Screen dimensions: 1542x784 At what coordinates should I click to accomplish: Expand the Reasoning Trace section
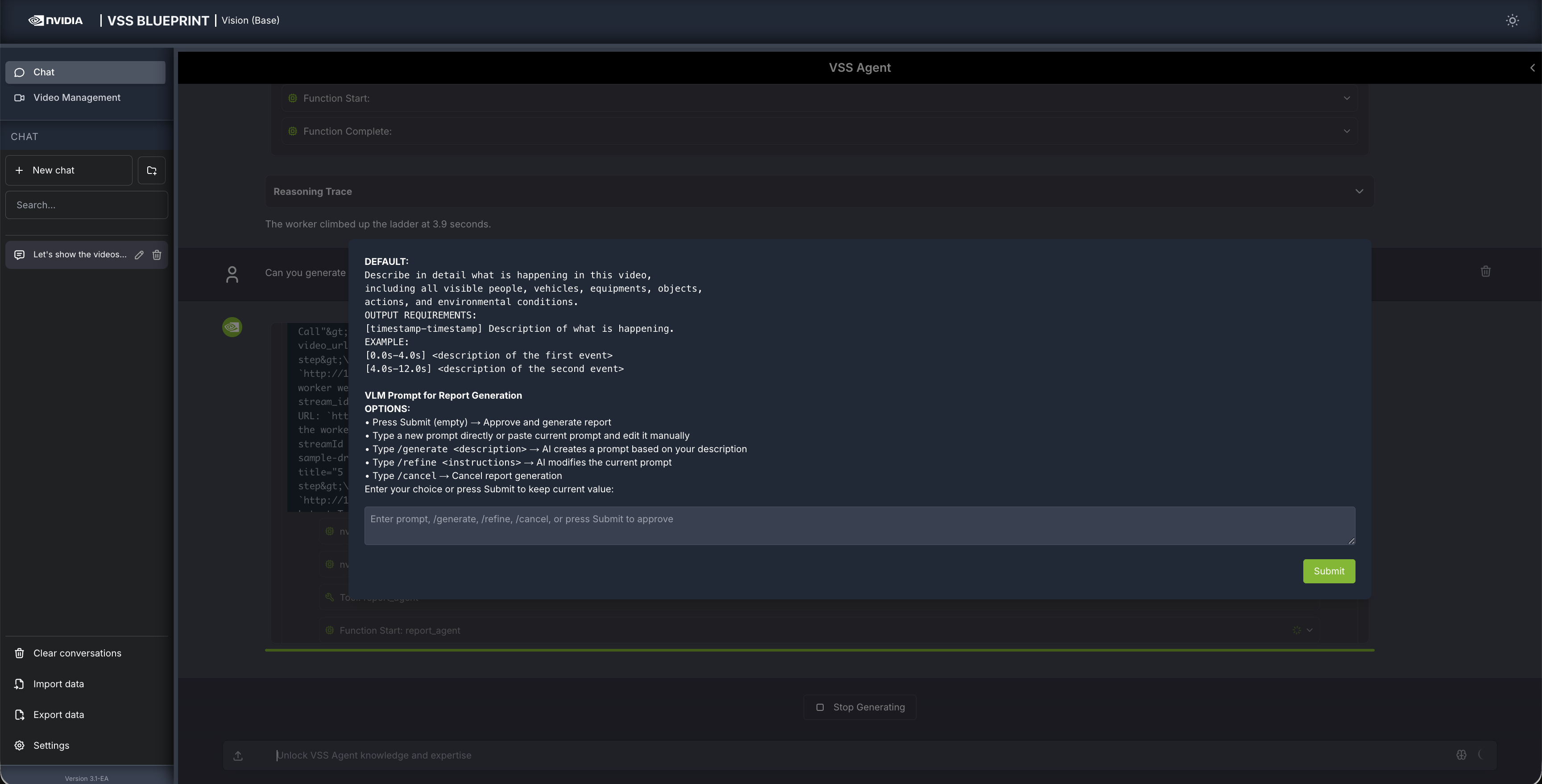pos(1360,191)
